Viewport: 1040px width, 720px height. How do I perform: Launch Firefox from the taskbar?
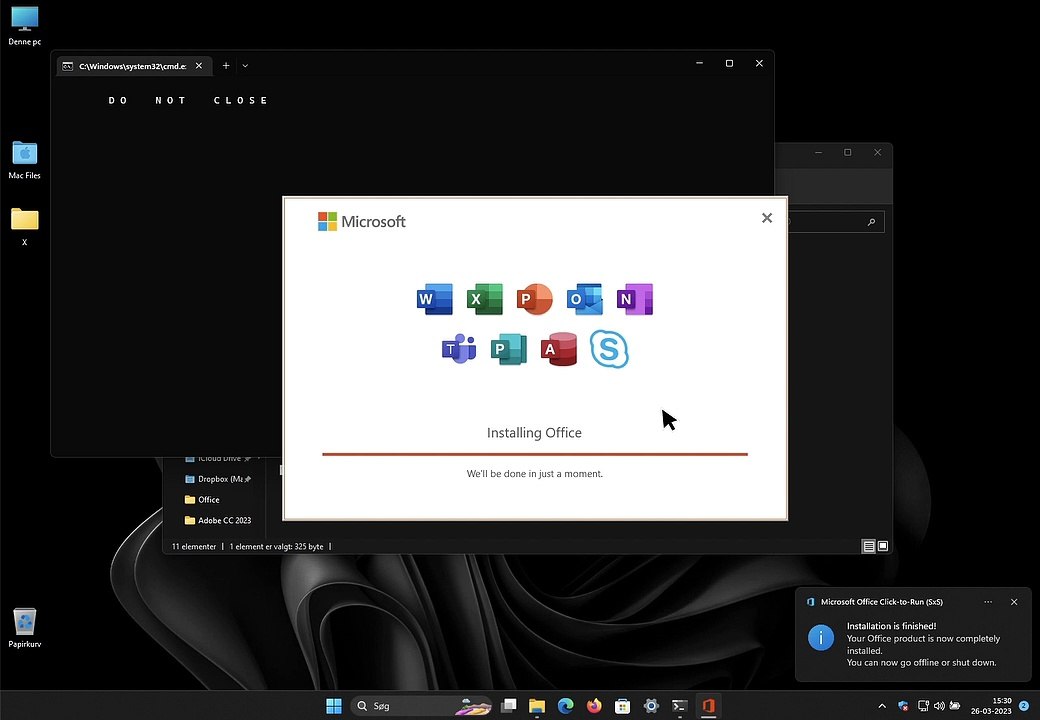pyautogui.click(x=594, y=706)
